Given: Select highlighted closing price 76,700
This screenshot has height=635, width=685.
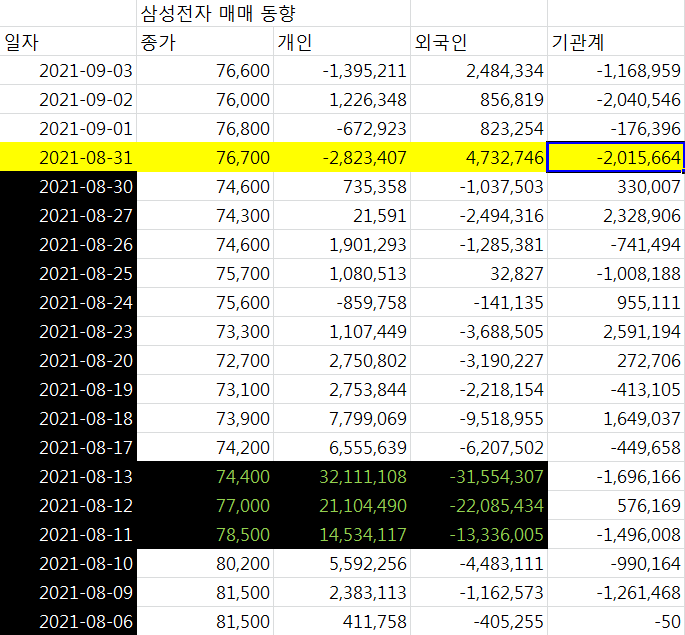Looking at the screenshot, I should click(x=205, y=157).
